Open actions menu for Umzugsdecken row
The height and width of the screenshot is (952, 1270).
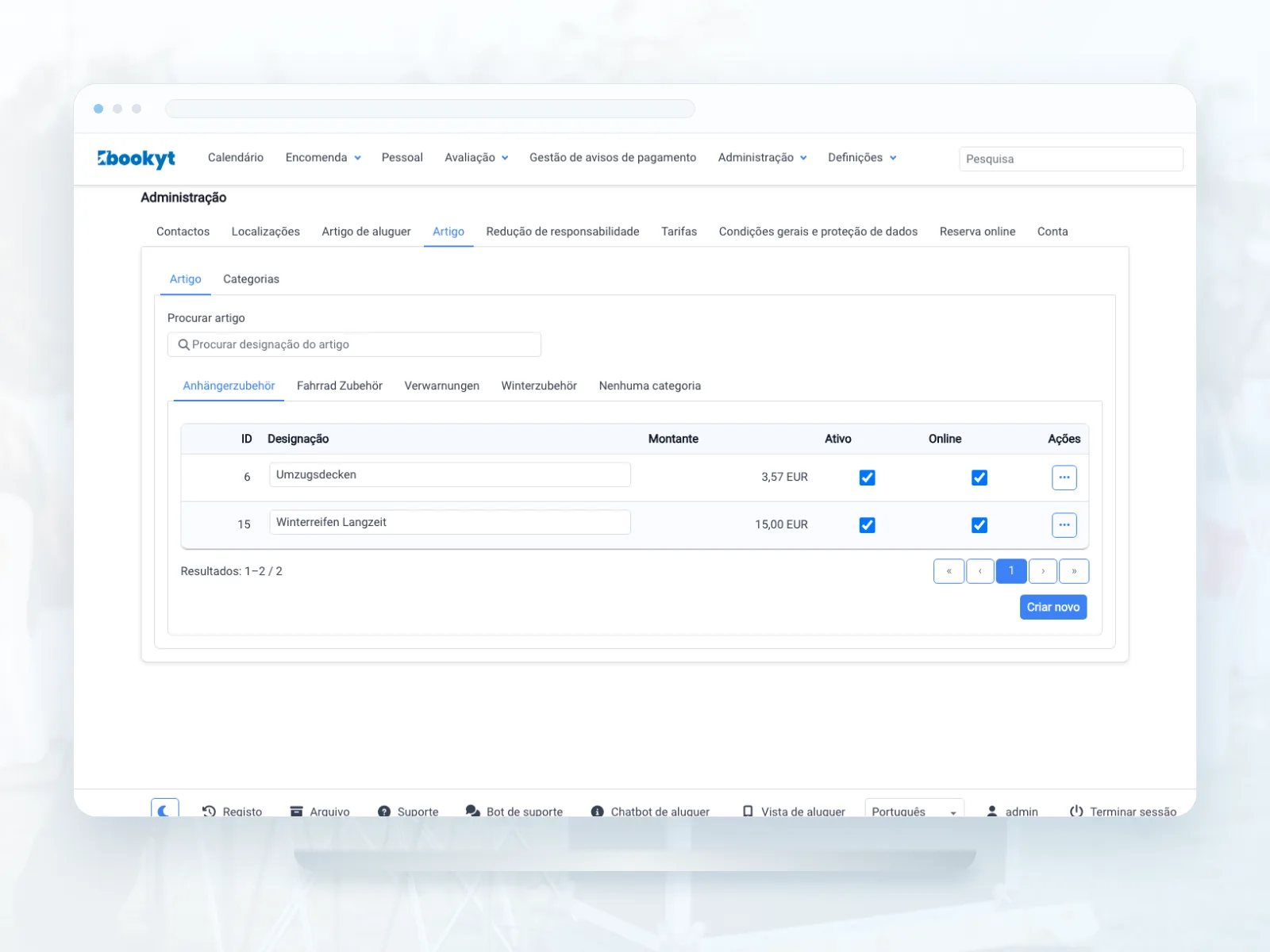(x=1064, y=478)
